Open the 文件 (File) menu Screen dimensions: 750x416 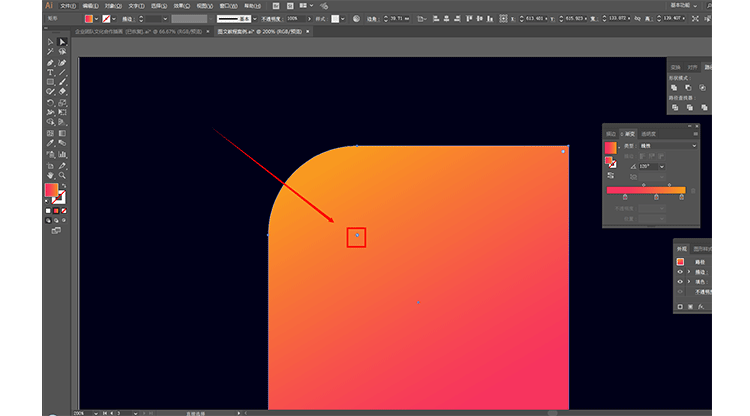click(67, 5)
